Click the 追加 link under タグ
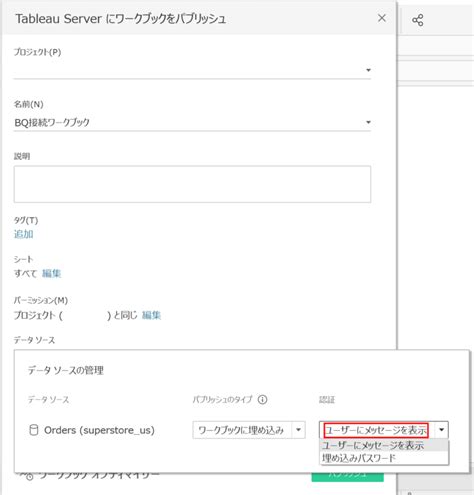 [23, 234]
